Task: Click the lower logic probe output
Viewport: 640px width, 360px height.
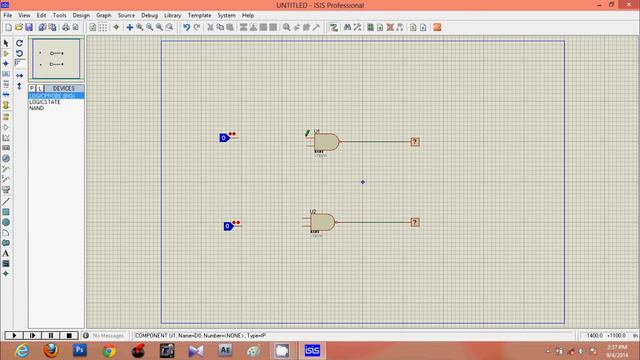Action: (415, 222)
